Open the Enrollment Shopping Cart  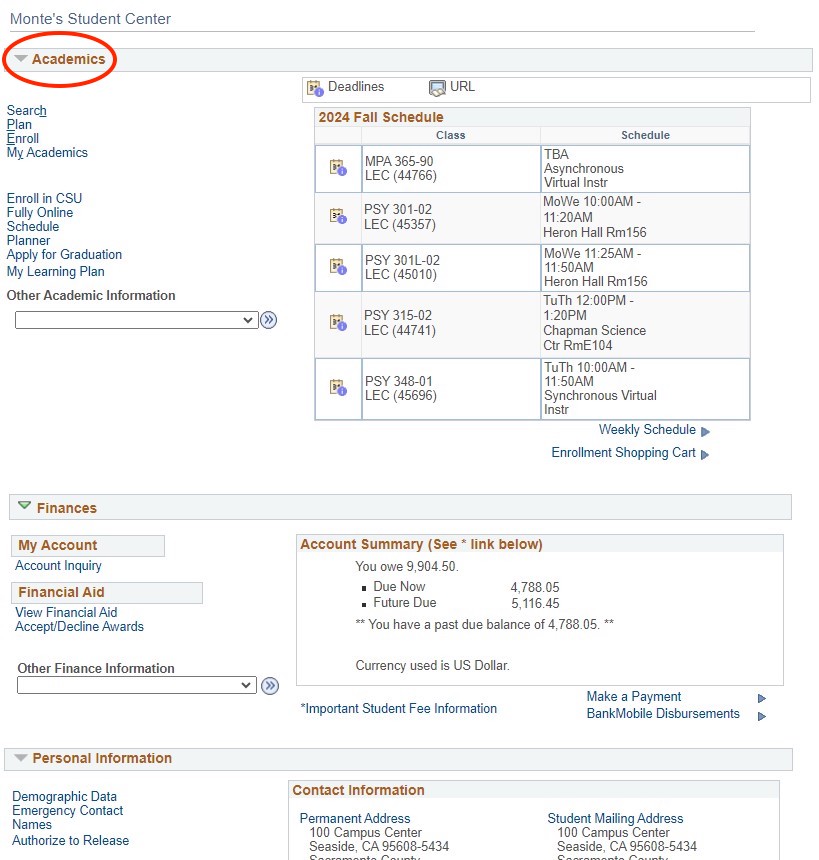[x=624, y=452]
